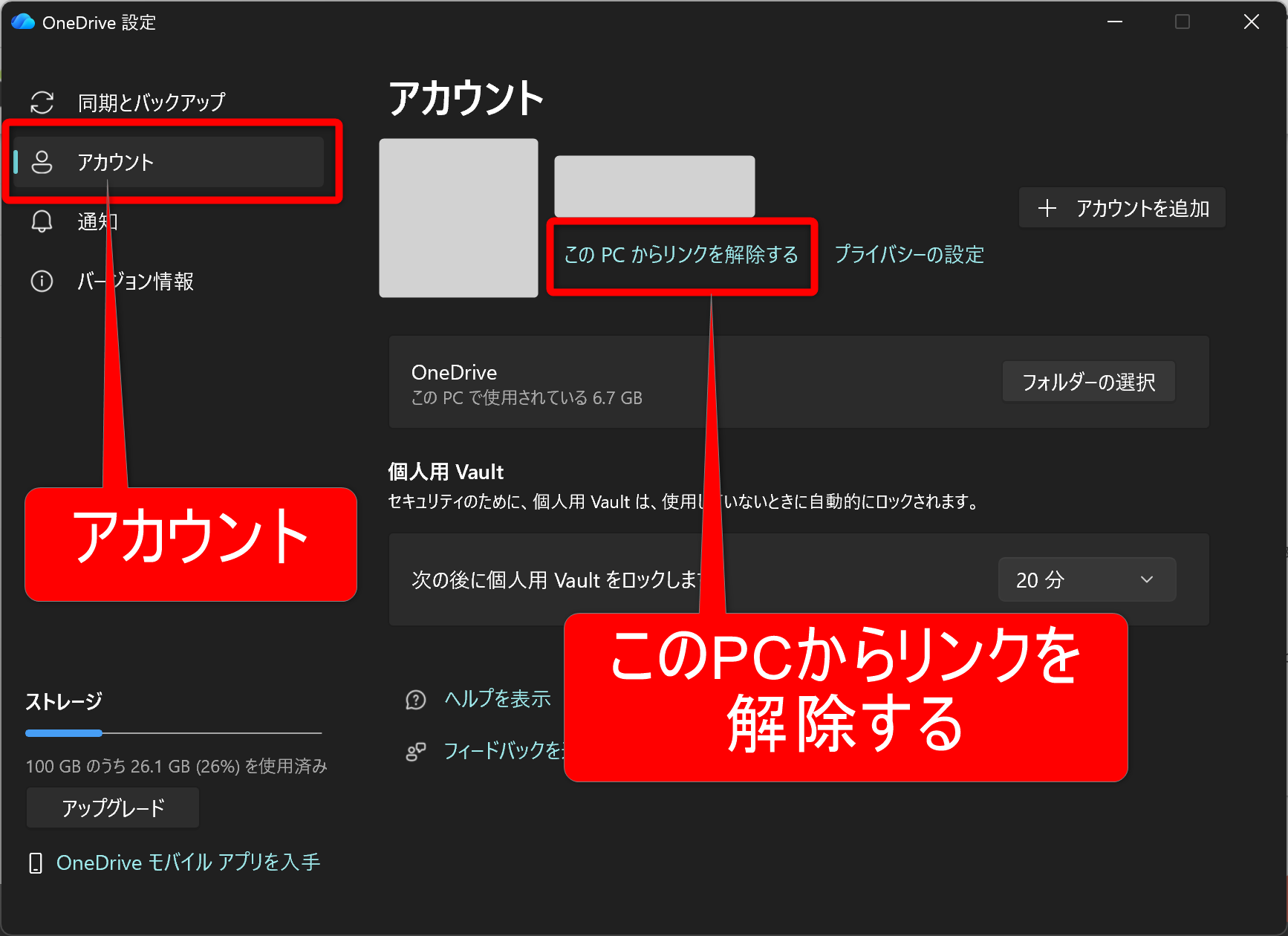The image size is (1288, 936).
Task: Click the storage usage progress bar
Action: [174, 733]
